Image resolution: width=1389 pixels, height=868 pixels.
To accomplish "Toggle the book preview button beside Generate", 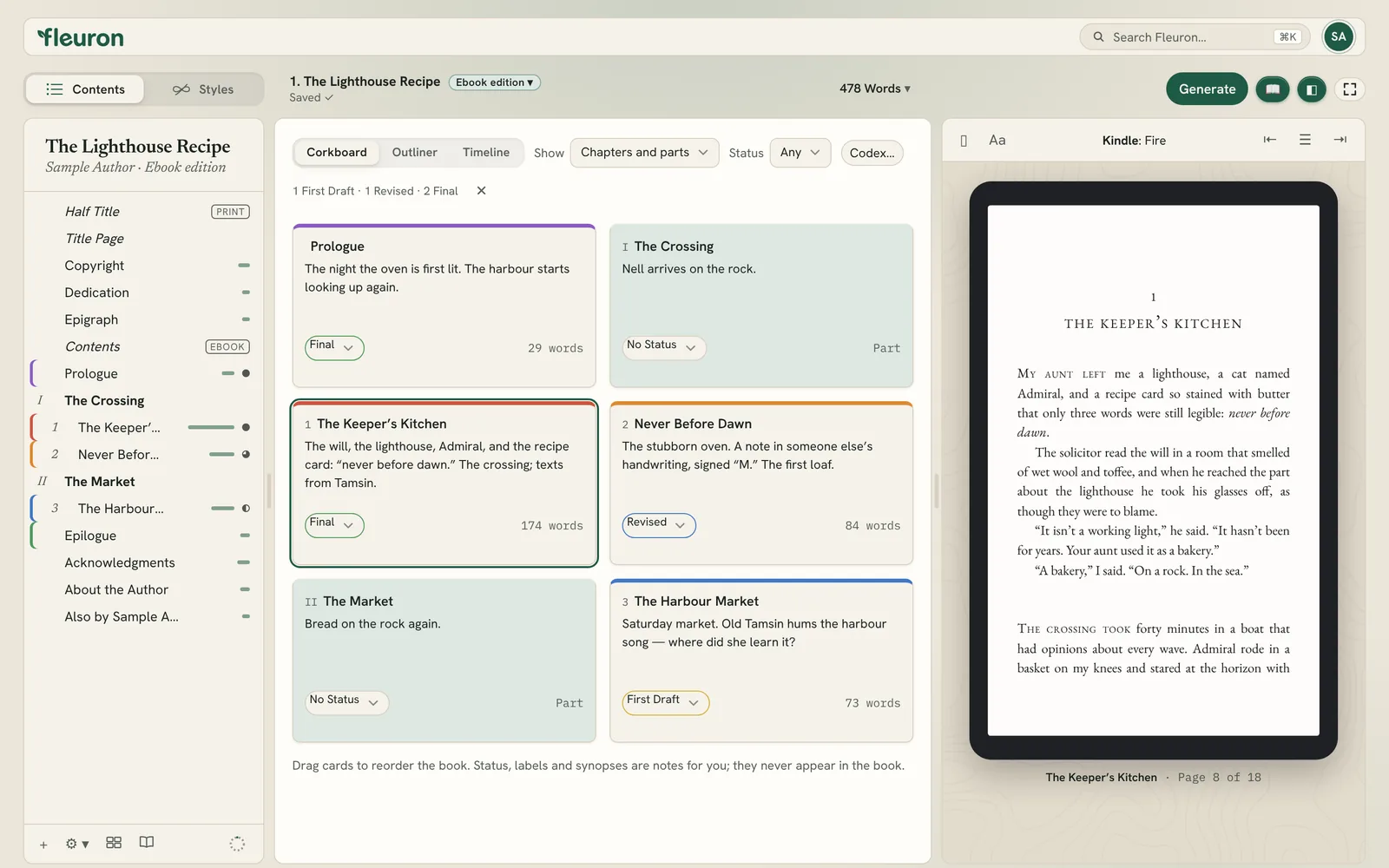I will pyautogui.click(x=1272, y=89).
